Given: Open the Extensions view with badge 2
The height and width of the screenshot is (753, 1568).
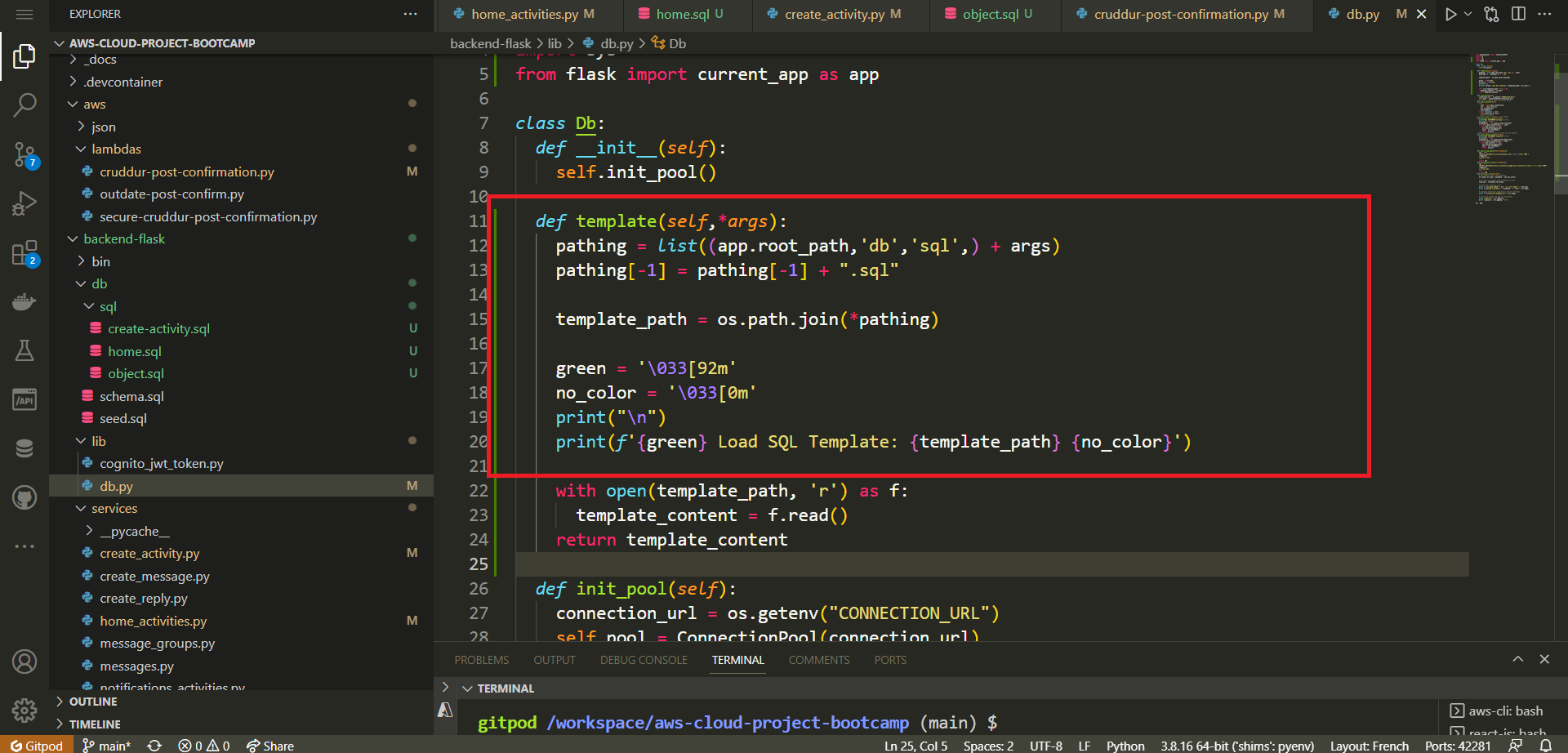Looking at the screenshot, I should tap(24, 253).
